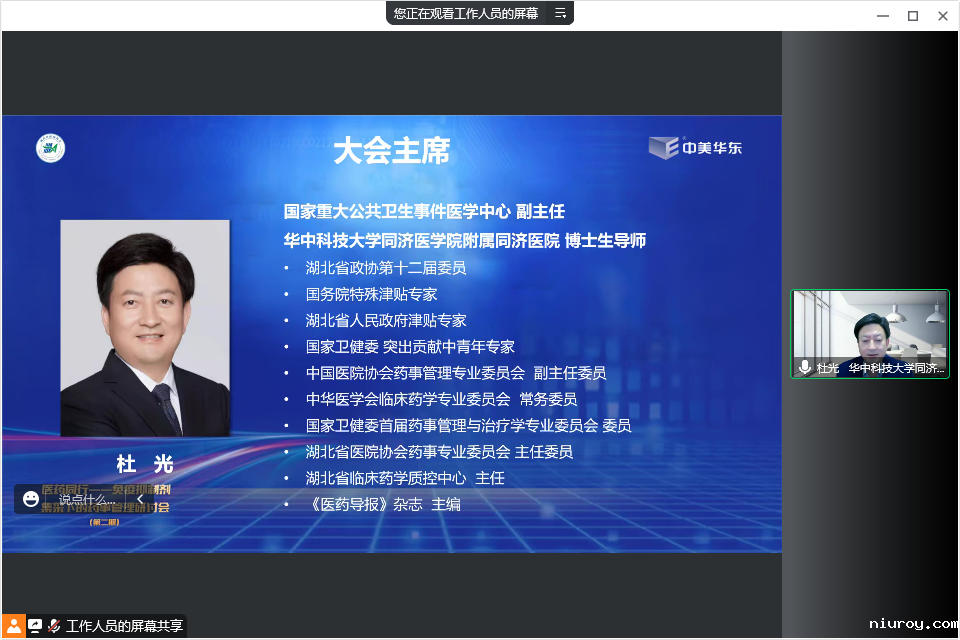Click the 中美华东 logo on the slide
The image size is (960, 640).
pyautogui.click(x=695, y=148)
